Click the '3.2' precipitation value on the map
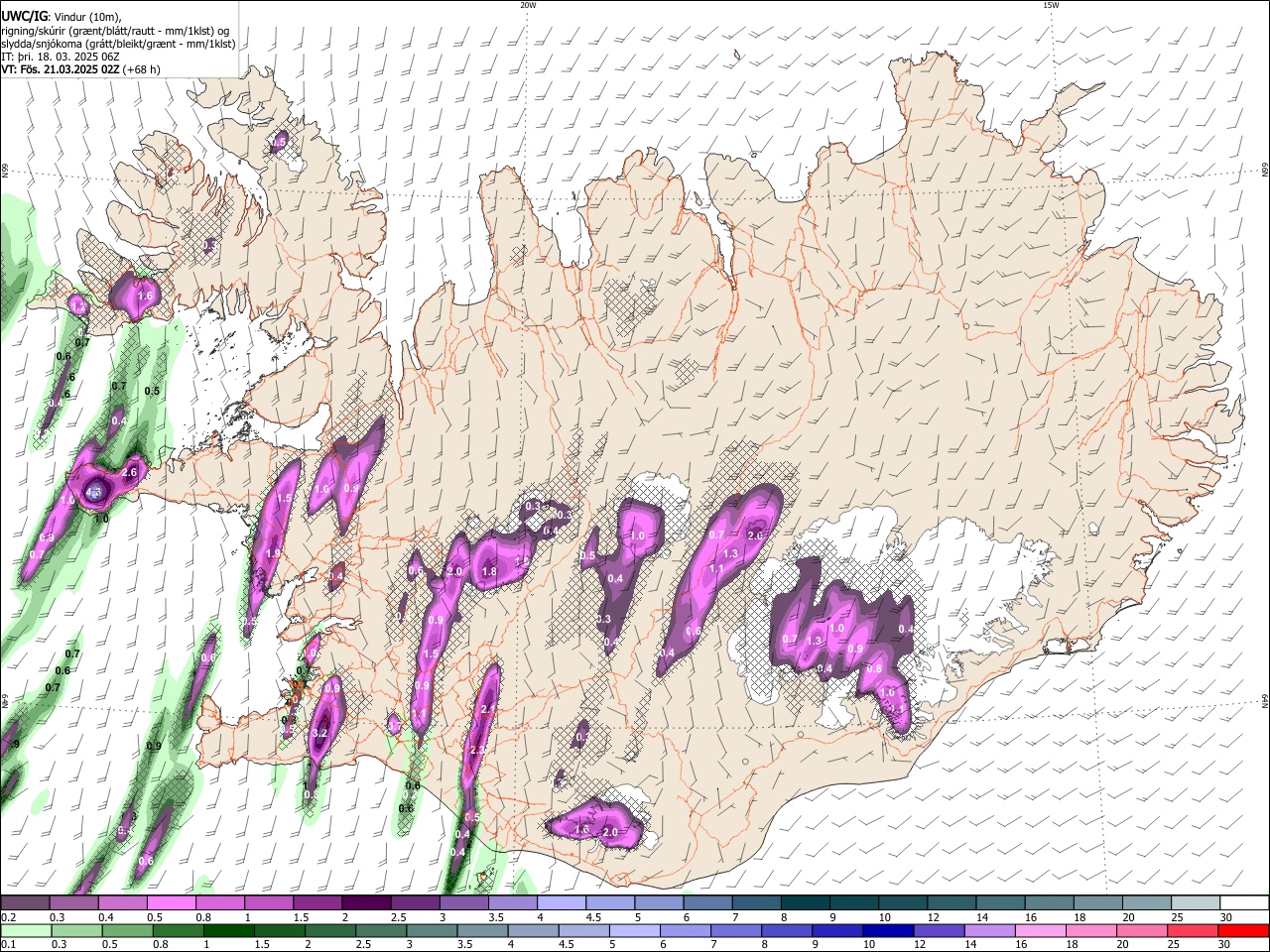This screenshot has width=1270, height=952. tap(319, 734)
